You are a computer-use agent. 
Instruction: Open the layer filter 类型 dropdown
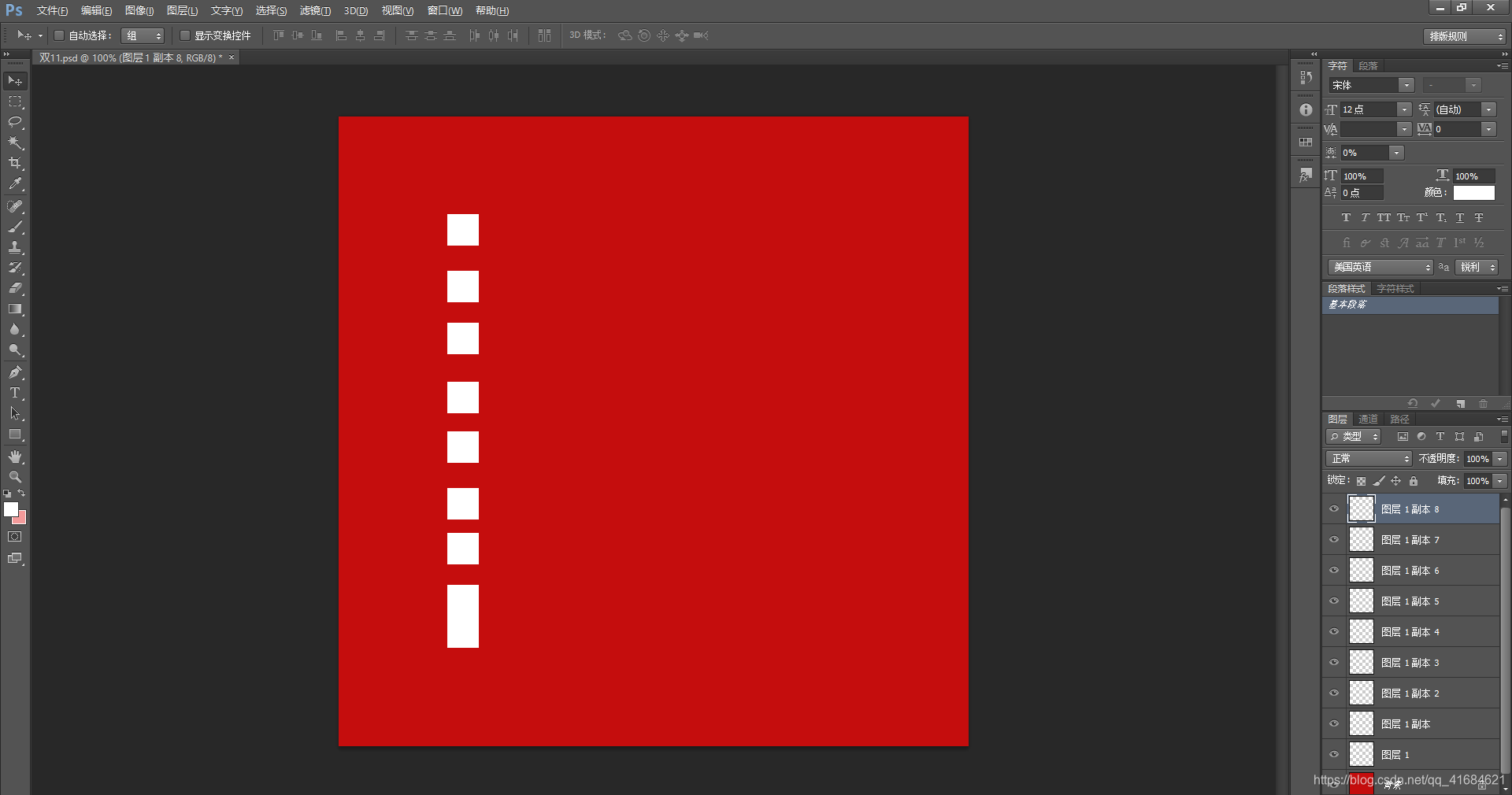[x=1354, y=437]
